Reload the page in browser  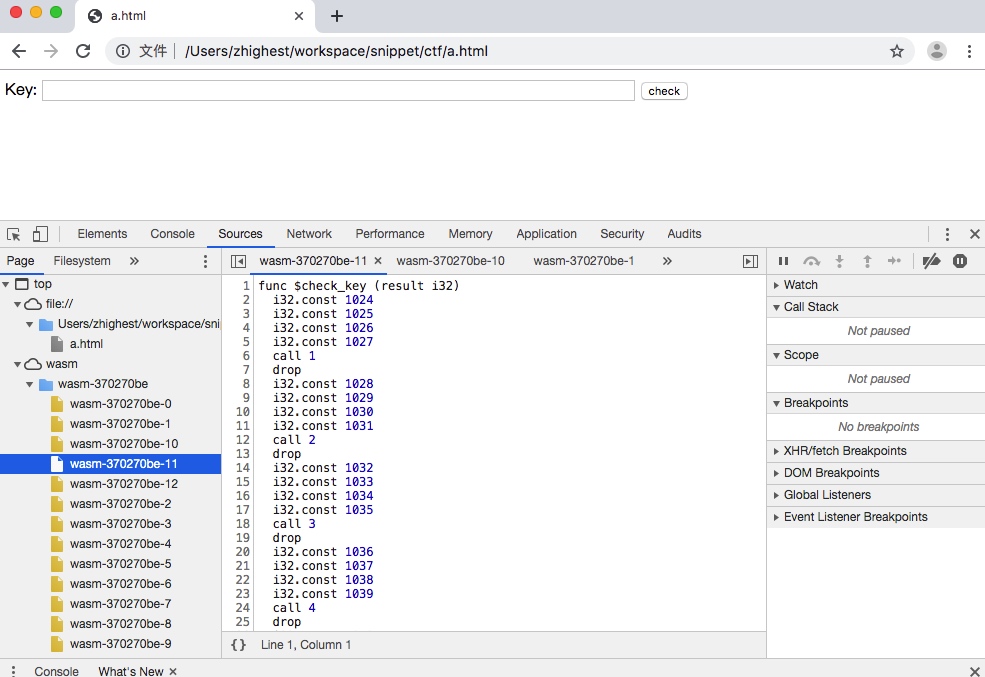(x=83, y=51)
